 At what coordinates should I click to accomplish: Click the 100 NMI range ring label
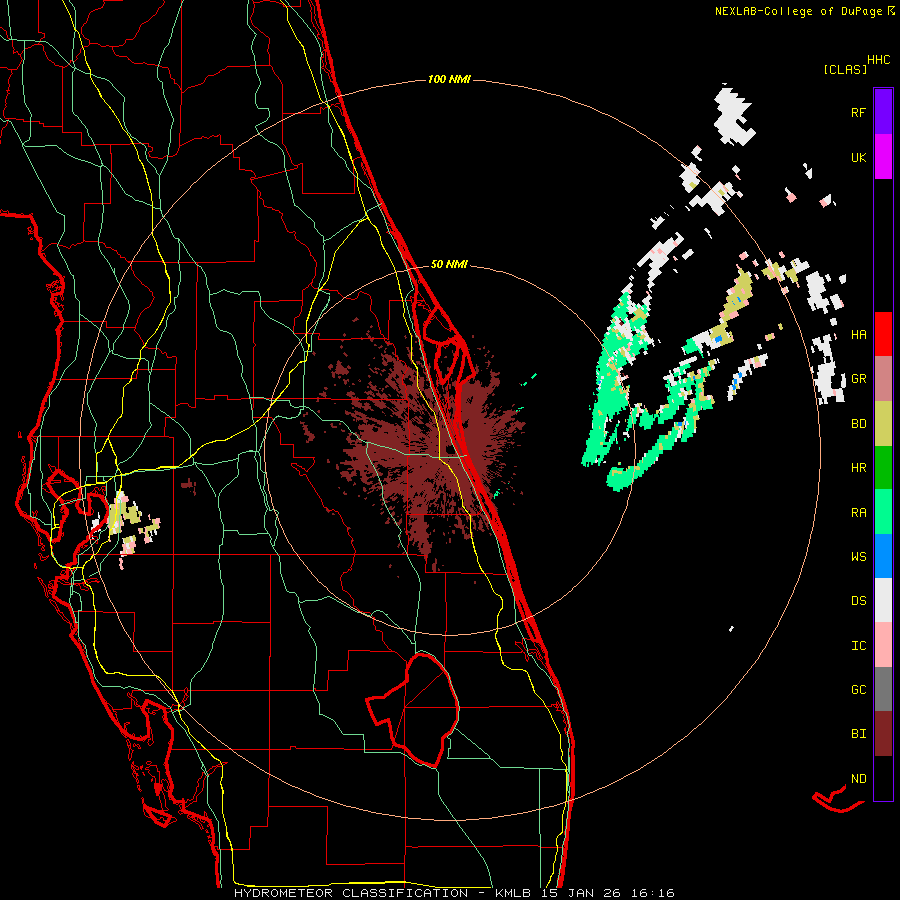click(449, 79)
